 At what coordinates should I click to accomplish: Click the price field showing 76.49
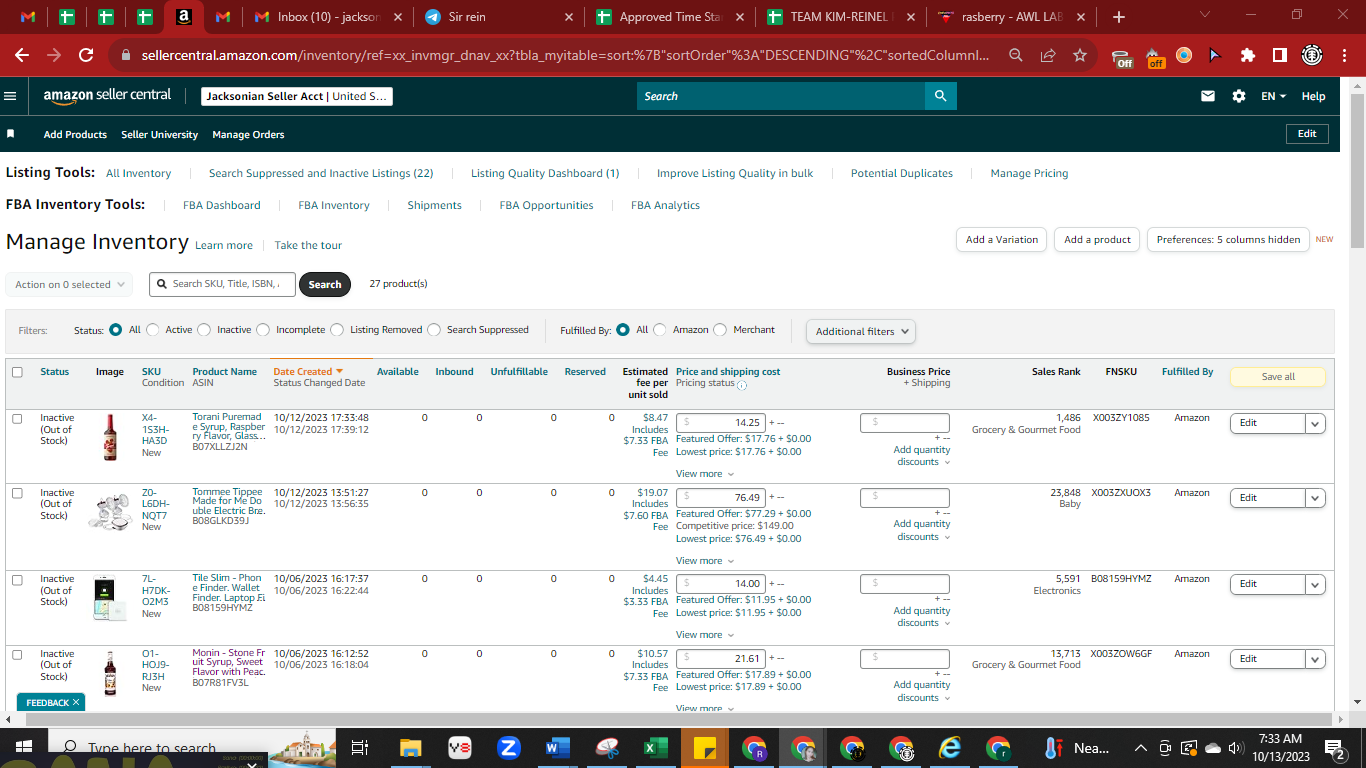[721, 498]
